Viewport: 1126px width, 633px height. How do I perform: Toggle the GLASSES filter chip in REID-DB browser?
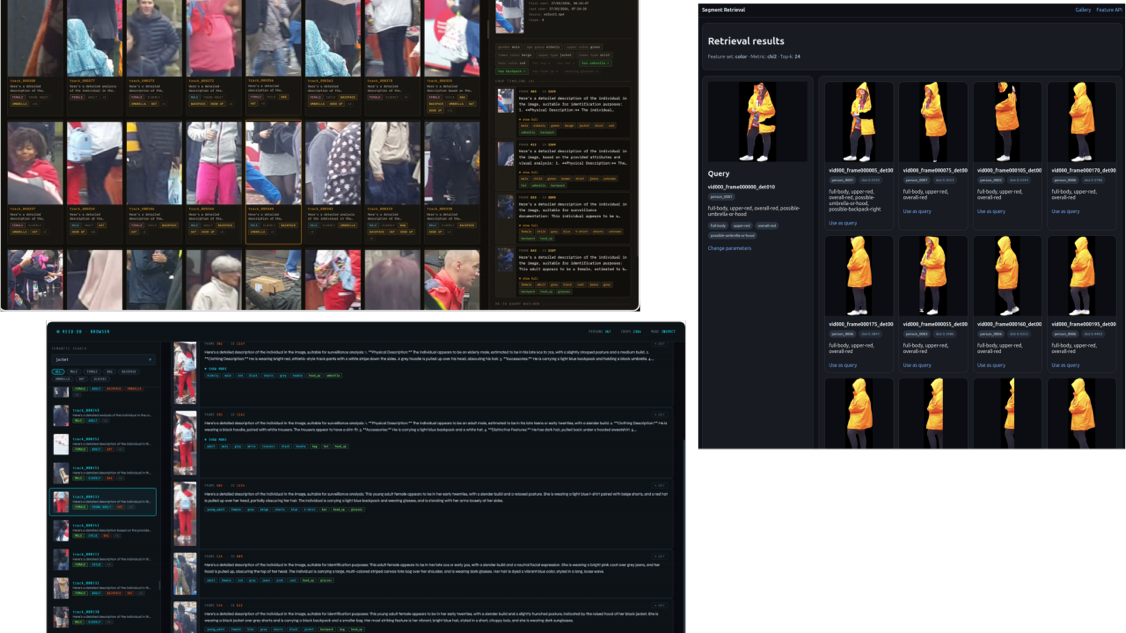(x=100, y=379)
